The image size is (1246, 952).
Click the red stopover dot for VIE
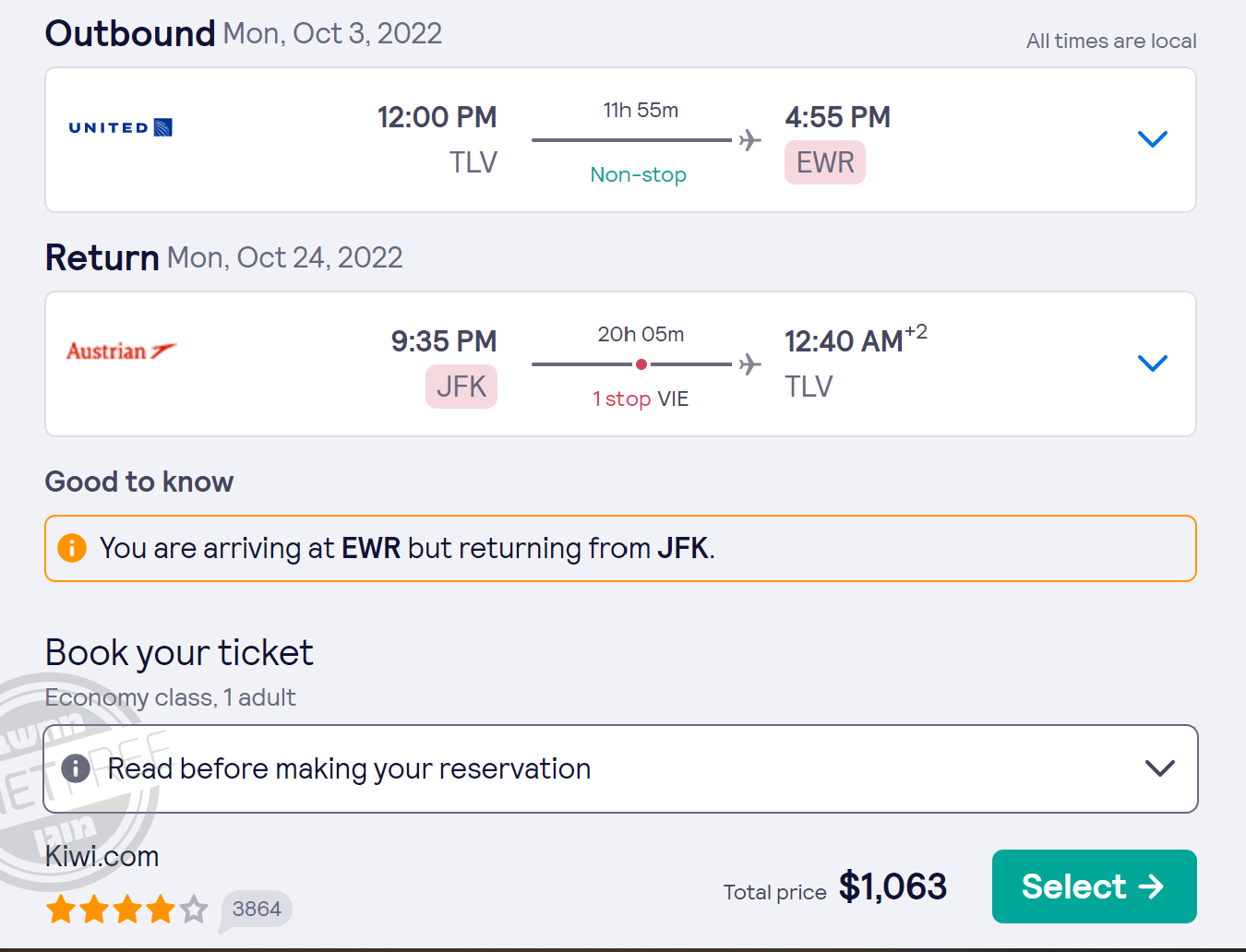pyautogui.click(x=641, y=364)
